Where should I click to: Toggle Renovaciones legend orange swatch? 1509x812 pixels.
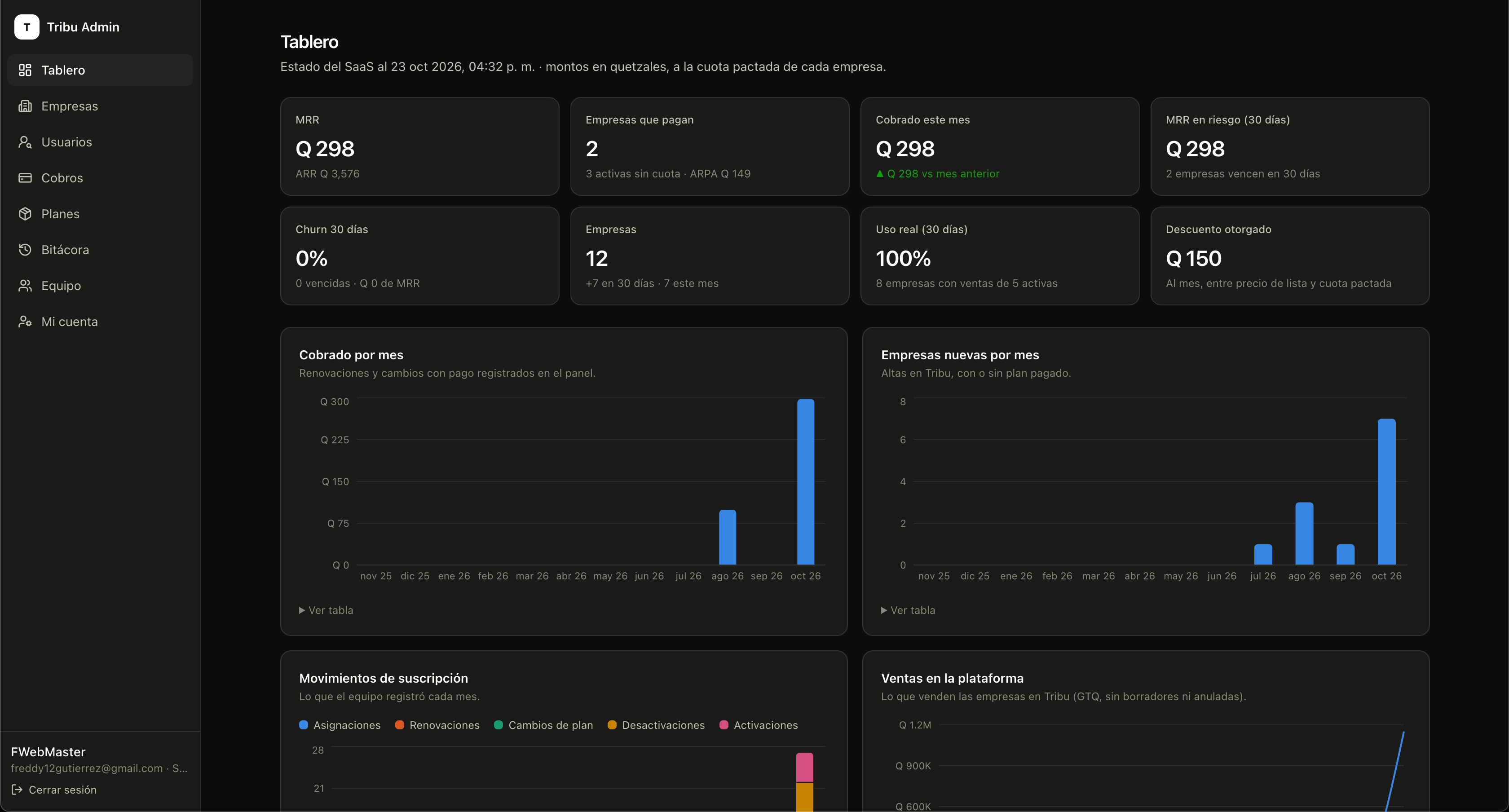tap(400, 725)
